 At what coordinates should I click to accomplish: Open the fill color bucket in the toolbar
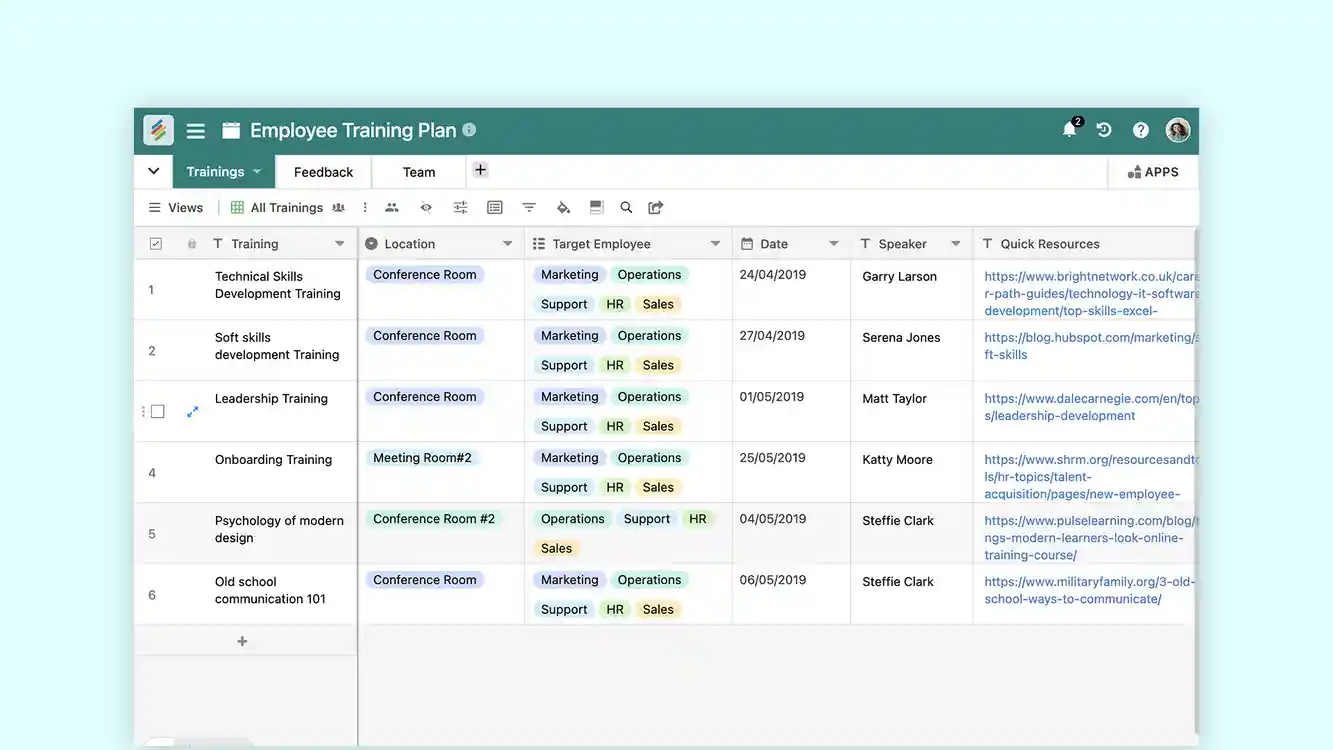point(562,207)
